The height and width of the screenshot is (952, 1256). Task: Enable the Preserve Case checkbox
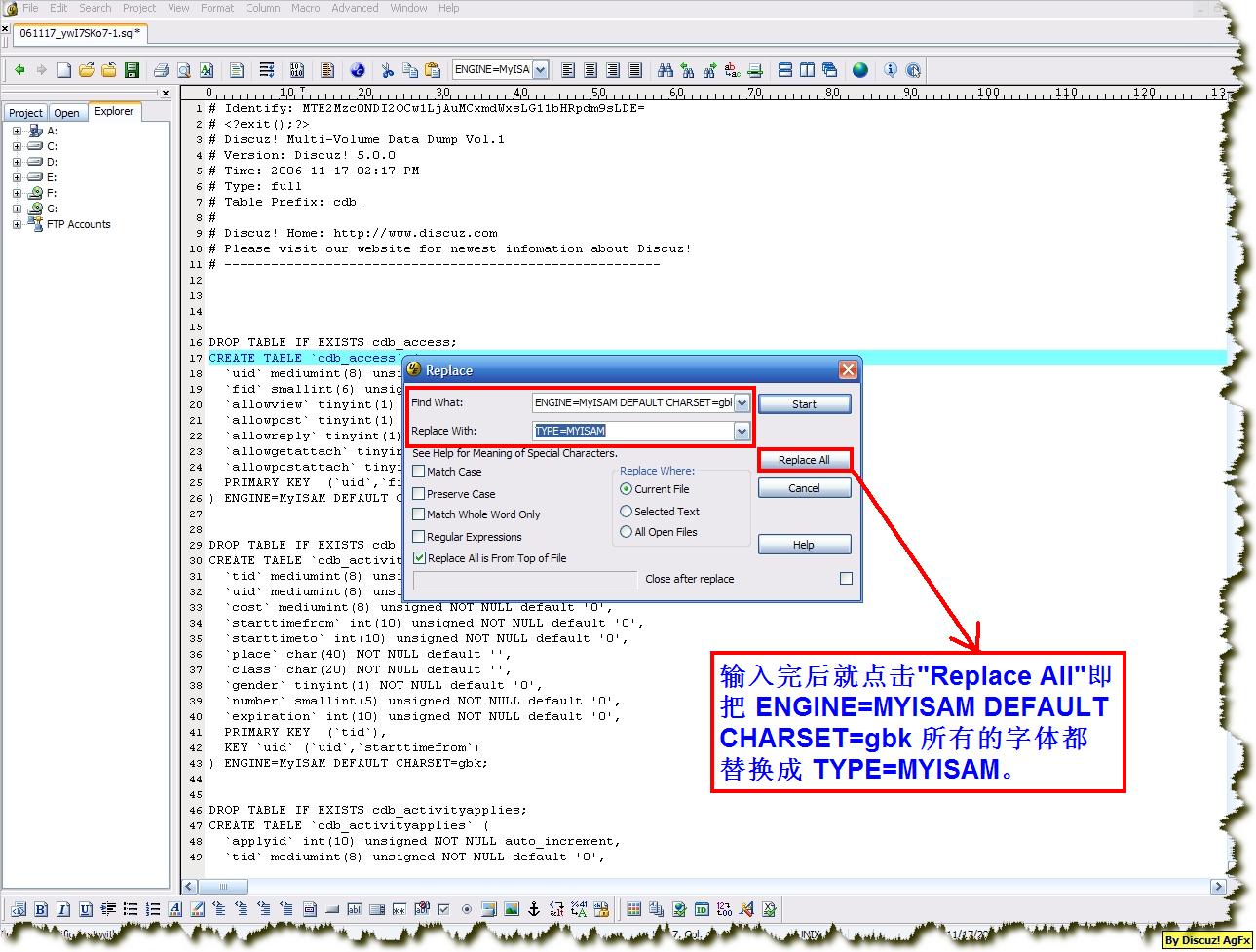(419, 494)
